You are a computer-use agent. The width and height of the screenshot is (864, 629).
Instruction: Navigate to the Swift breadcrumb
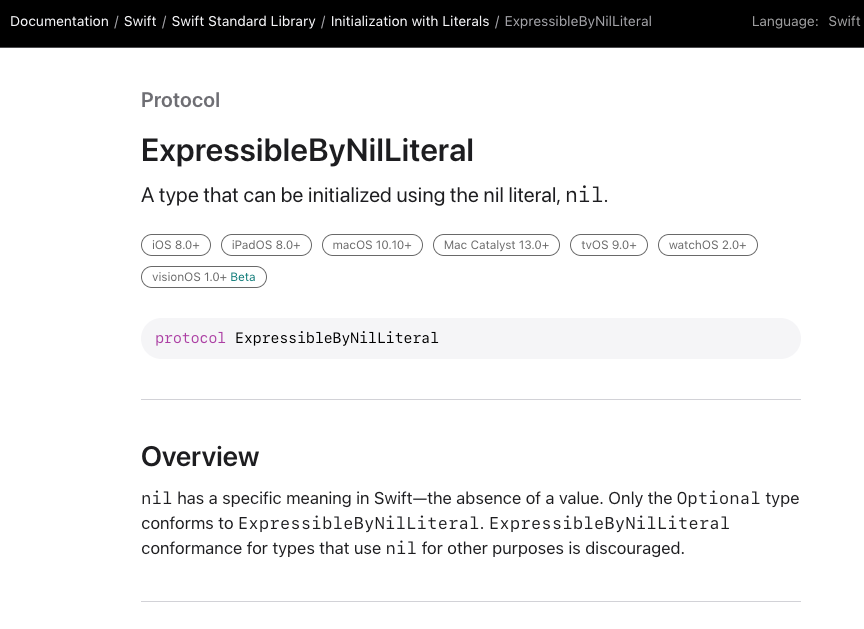point(139,21)
